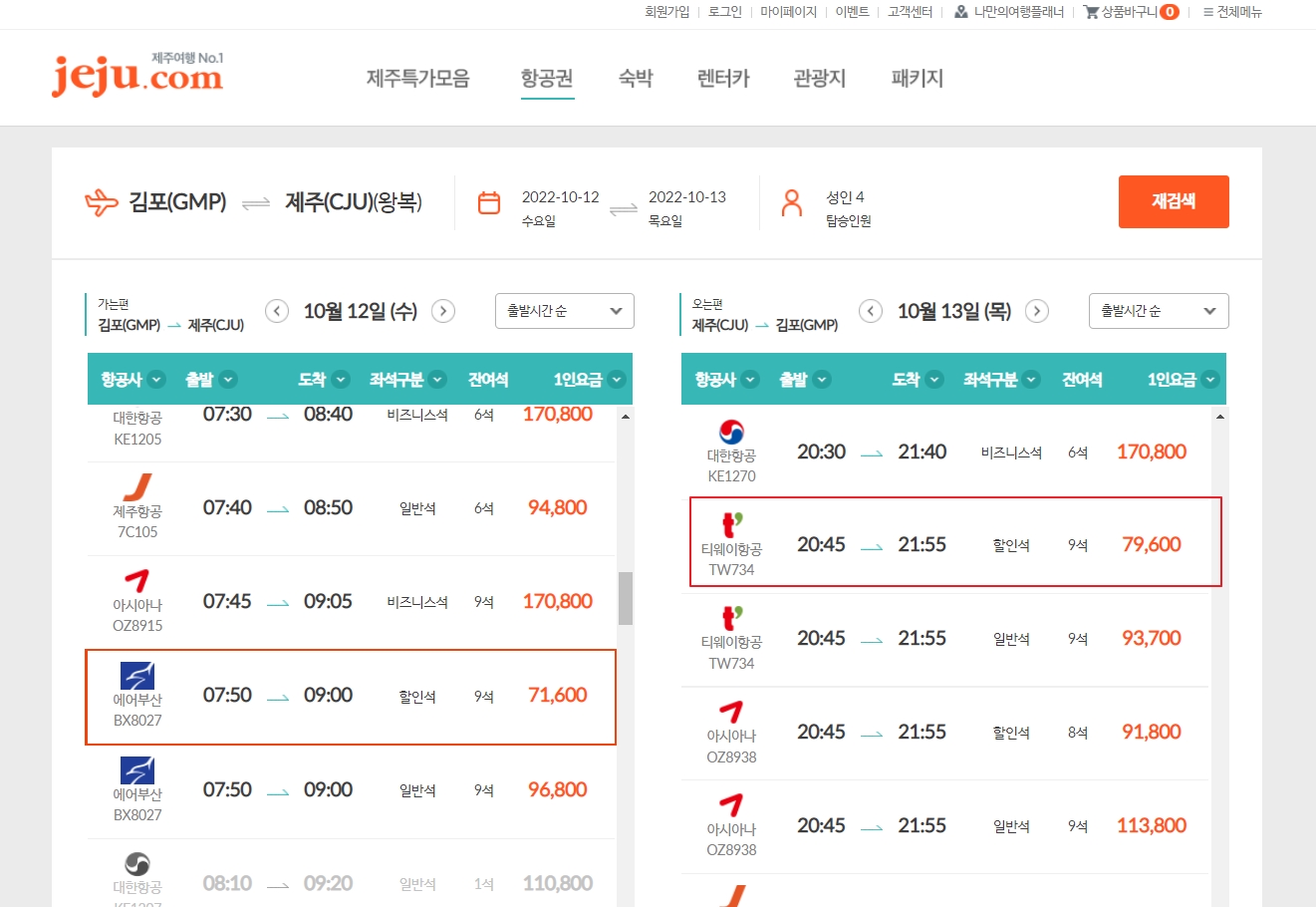Open the 관광지 menu
The height and width of the screenshot is (907, 1316).
819,78
